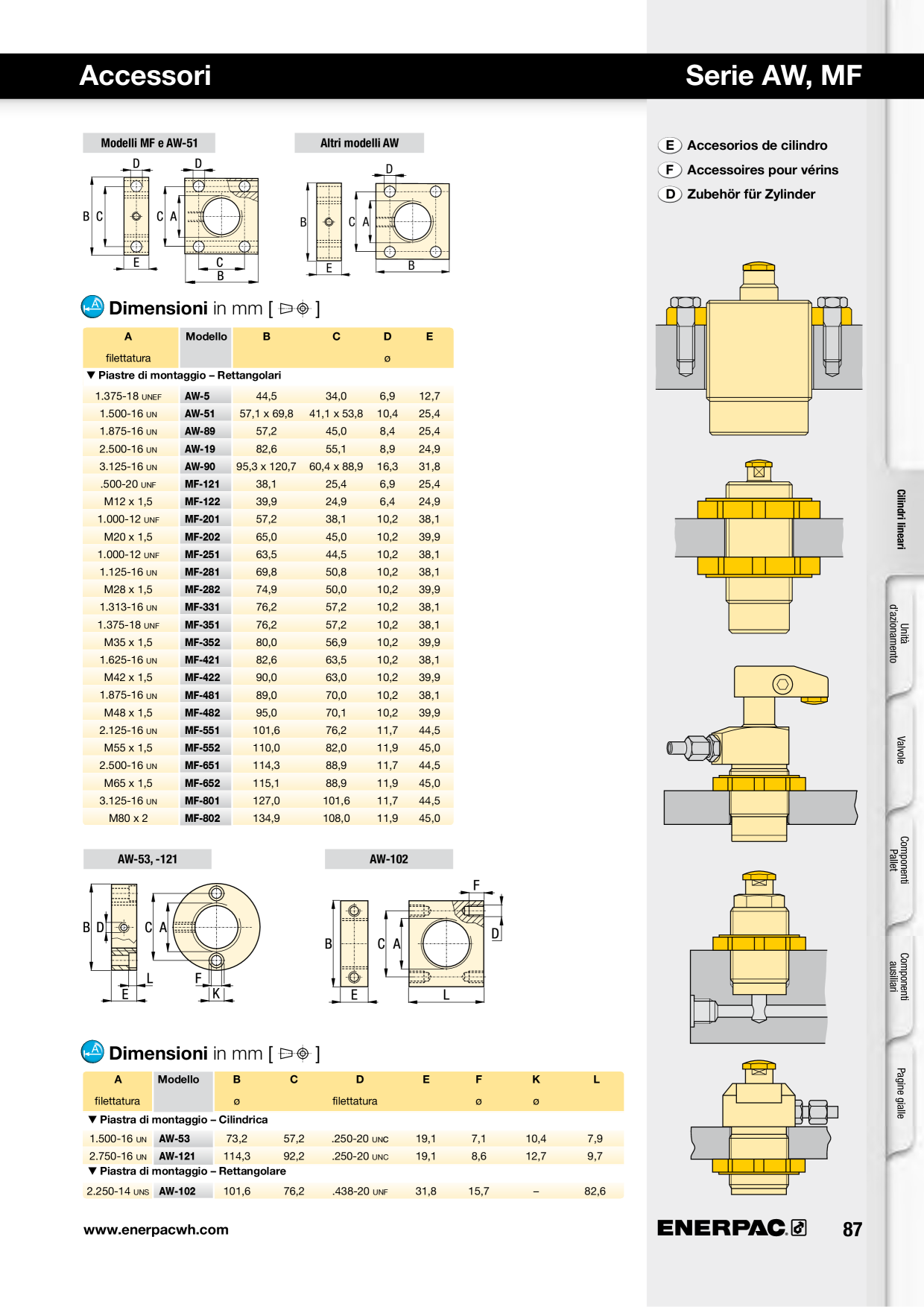Select model AW-5 in the table

point(206,396)
